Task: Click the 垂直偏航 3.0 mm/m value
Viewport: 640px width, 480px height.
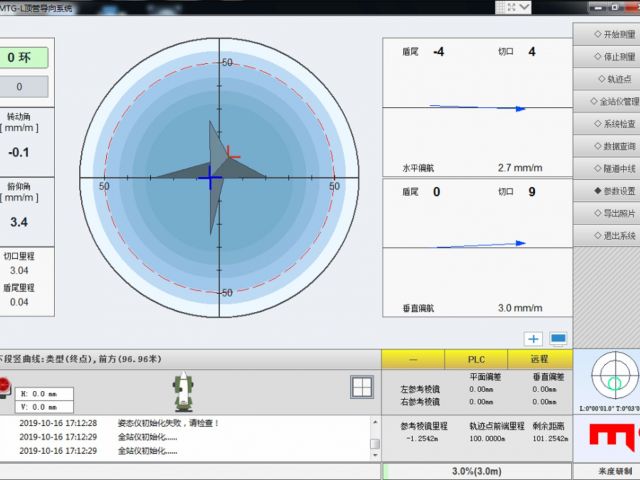Action: (520, 308)
